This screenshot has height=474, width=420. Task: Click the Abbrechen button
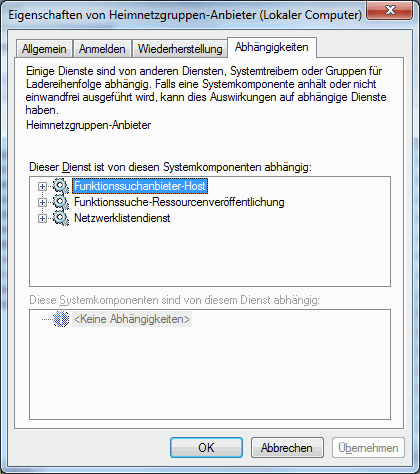(x=287, y=447)
